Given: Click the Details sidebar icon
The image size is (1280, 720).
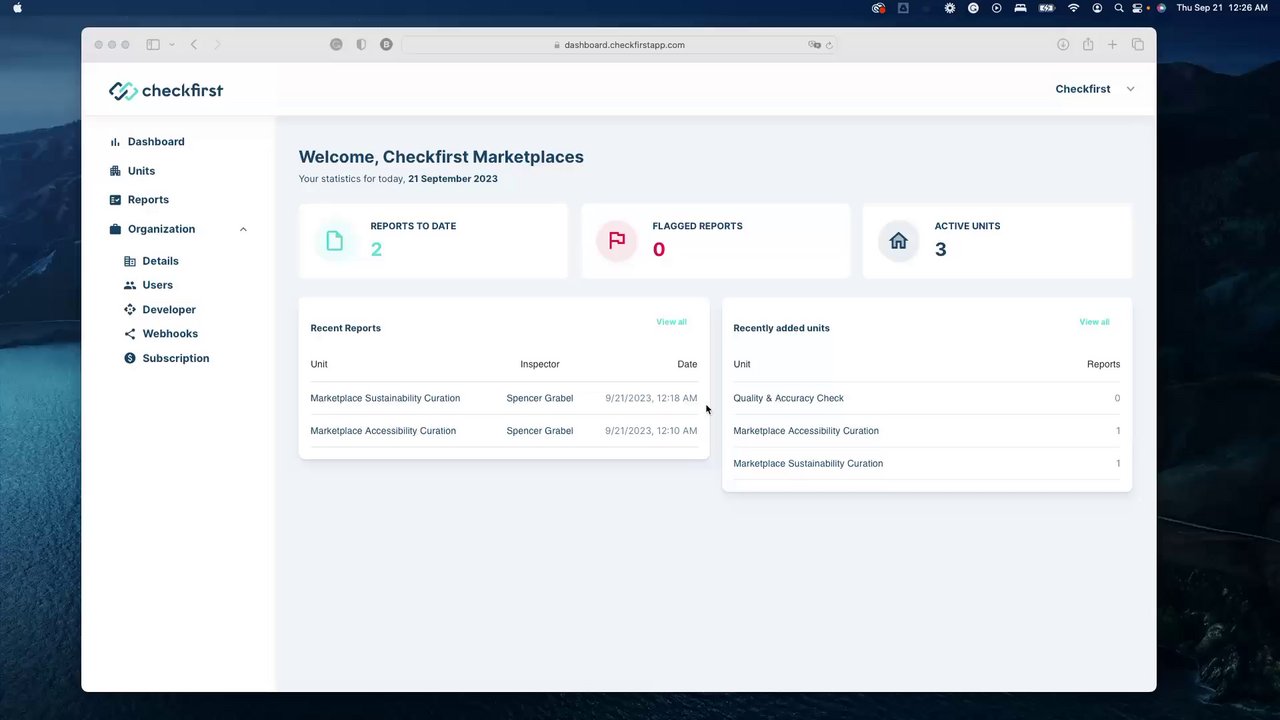Looking at the screenshot, I should coord(130,261).
